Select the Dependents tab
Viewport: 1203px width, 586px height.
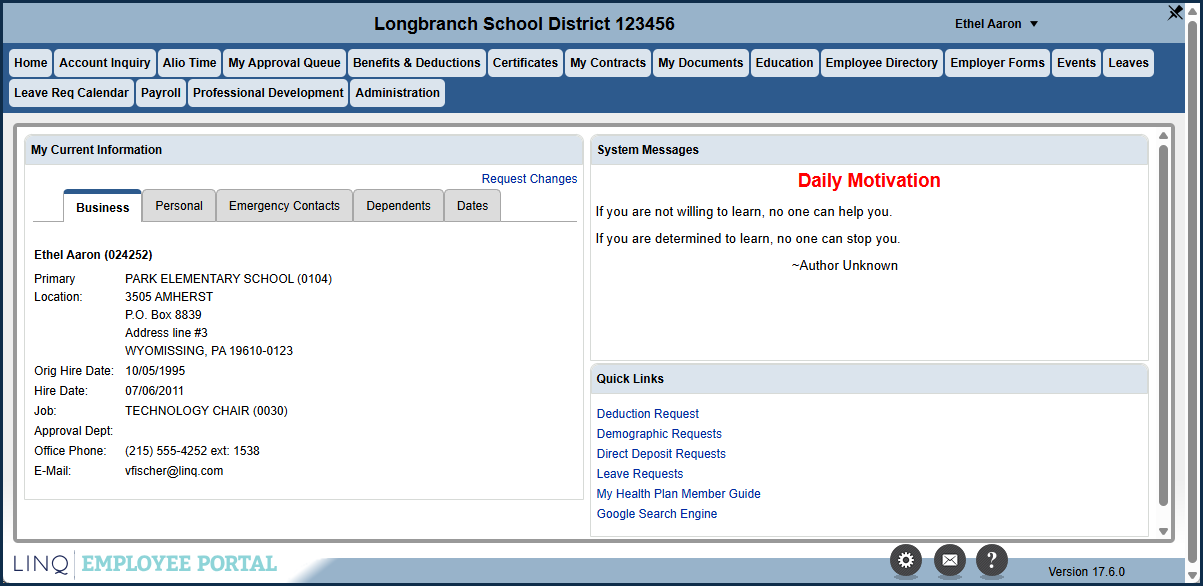coord(398,206)
